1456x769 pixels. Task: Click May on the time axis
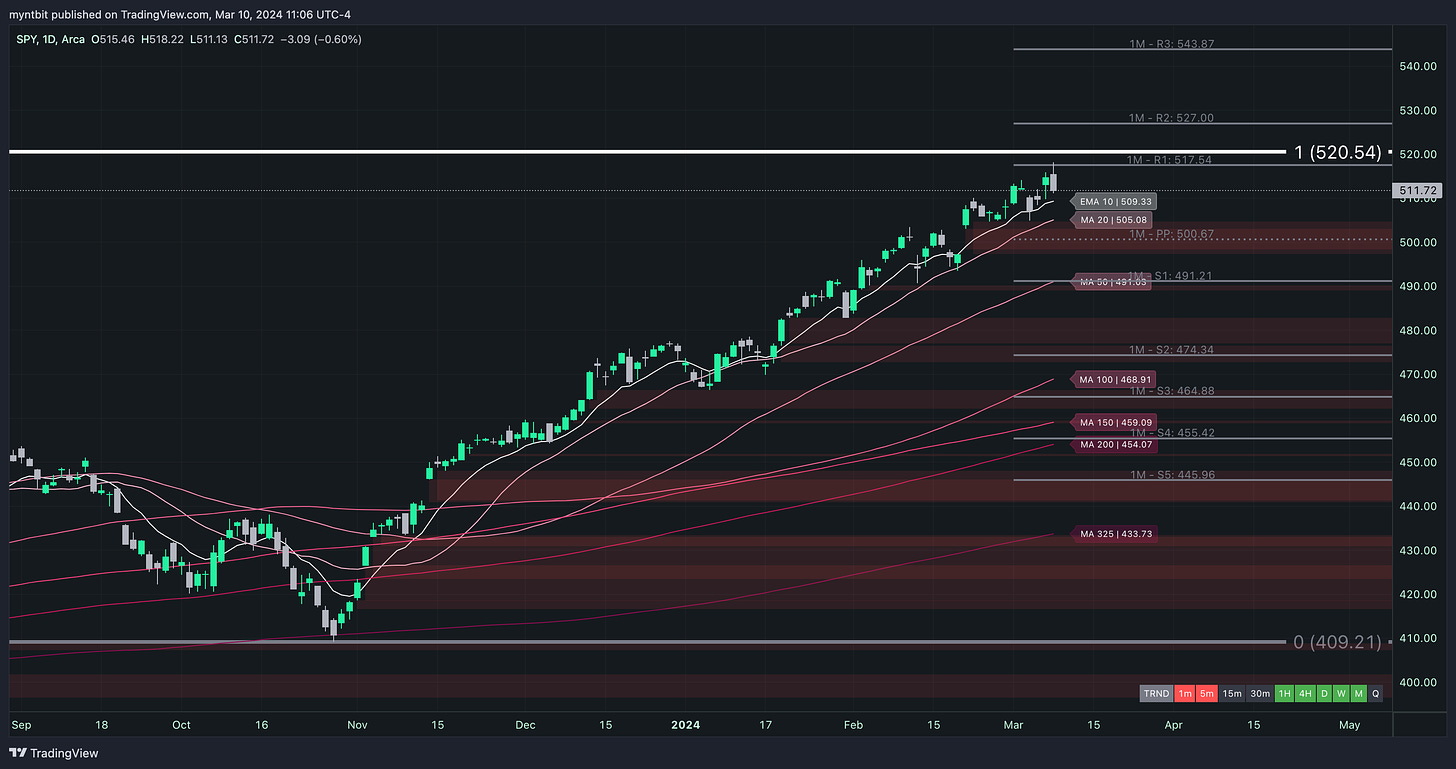[x=1349, y=723]
